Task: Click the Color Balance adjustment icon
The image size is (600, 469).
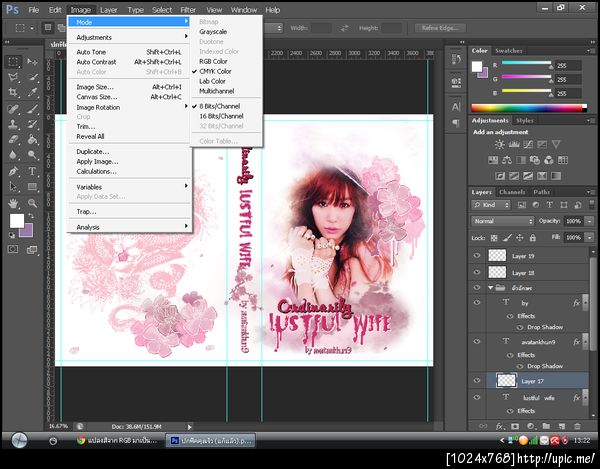Action: coord(507,160)
